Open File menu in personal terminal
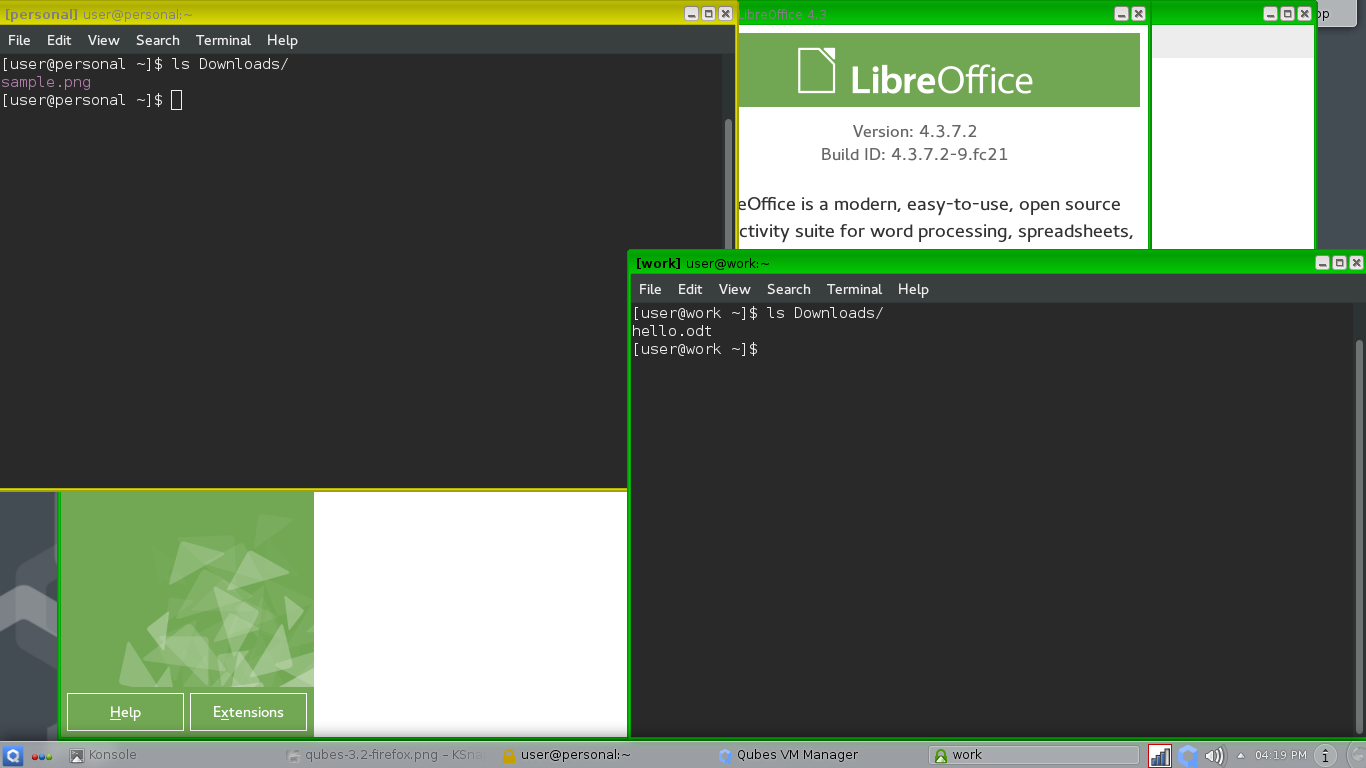Screen dimensions: 1366x768 click(x=19, y=40)
